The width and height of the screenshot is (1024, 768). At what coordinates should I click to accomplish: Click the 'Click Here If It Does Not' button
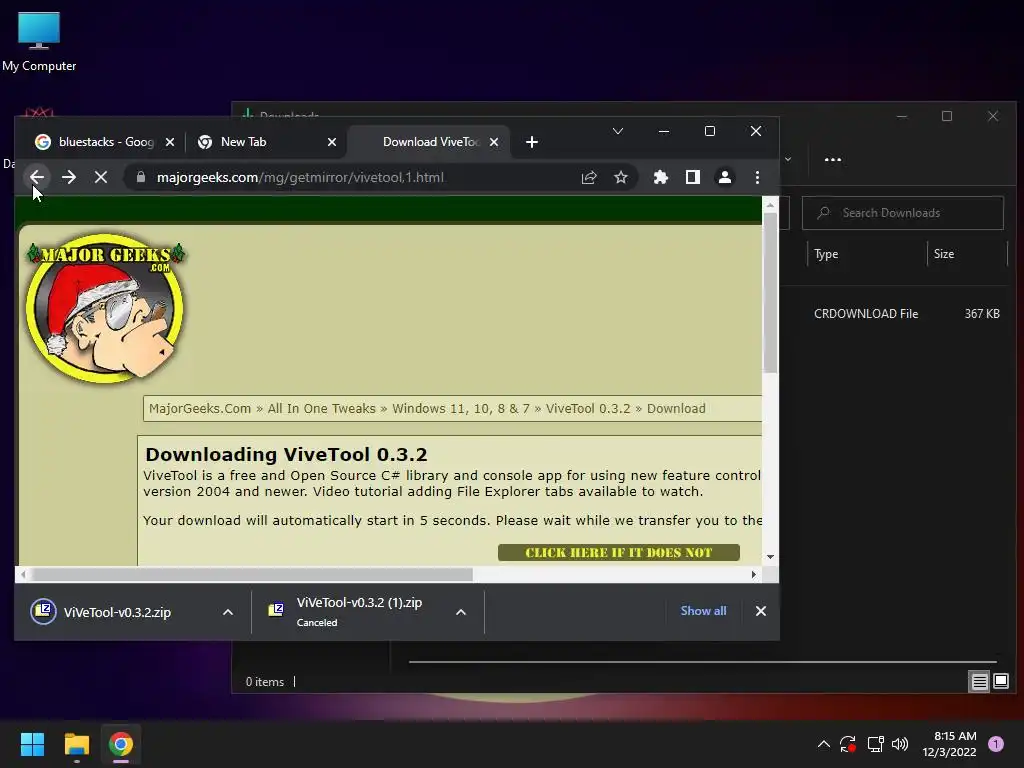618,552
